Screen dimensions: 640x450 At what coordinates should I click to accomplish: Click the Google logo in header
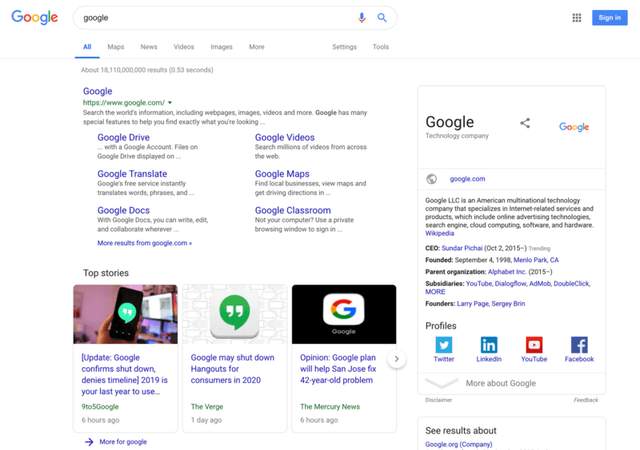pyautogui.click(x=34, y=18)
